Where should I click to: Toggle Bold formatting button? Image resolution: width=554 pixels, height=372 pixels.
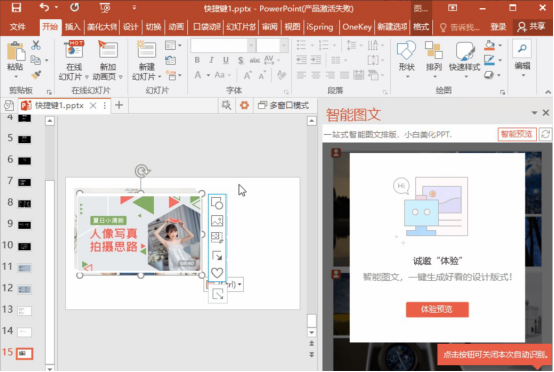pos(197,60)
